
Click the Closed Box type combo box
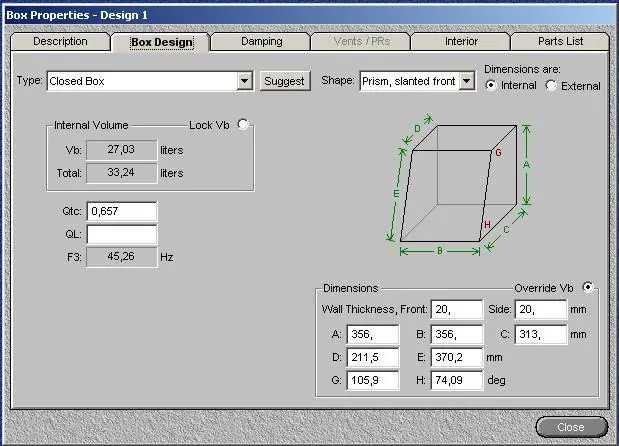point(150,81)
